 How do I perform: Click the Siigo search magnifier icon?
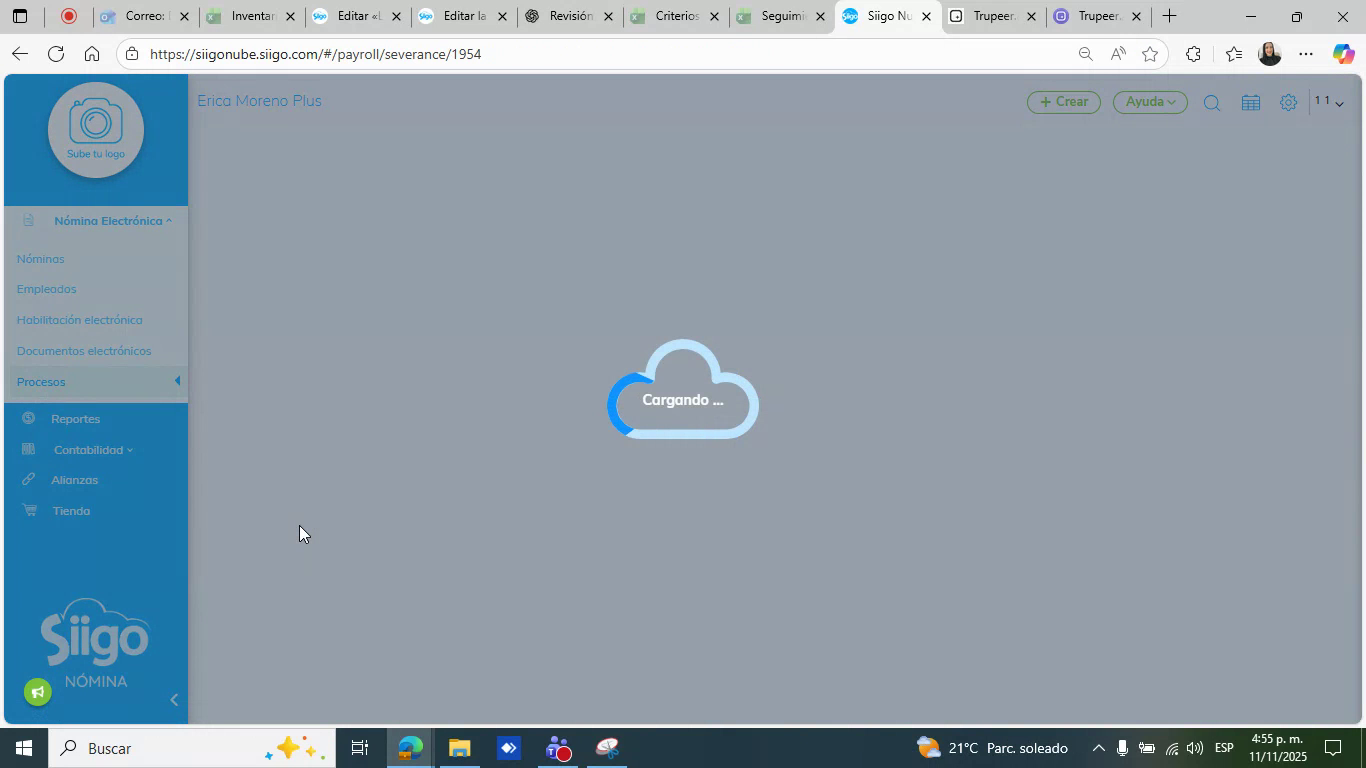pyautogui.click(x=1212, y=103)
